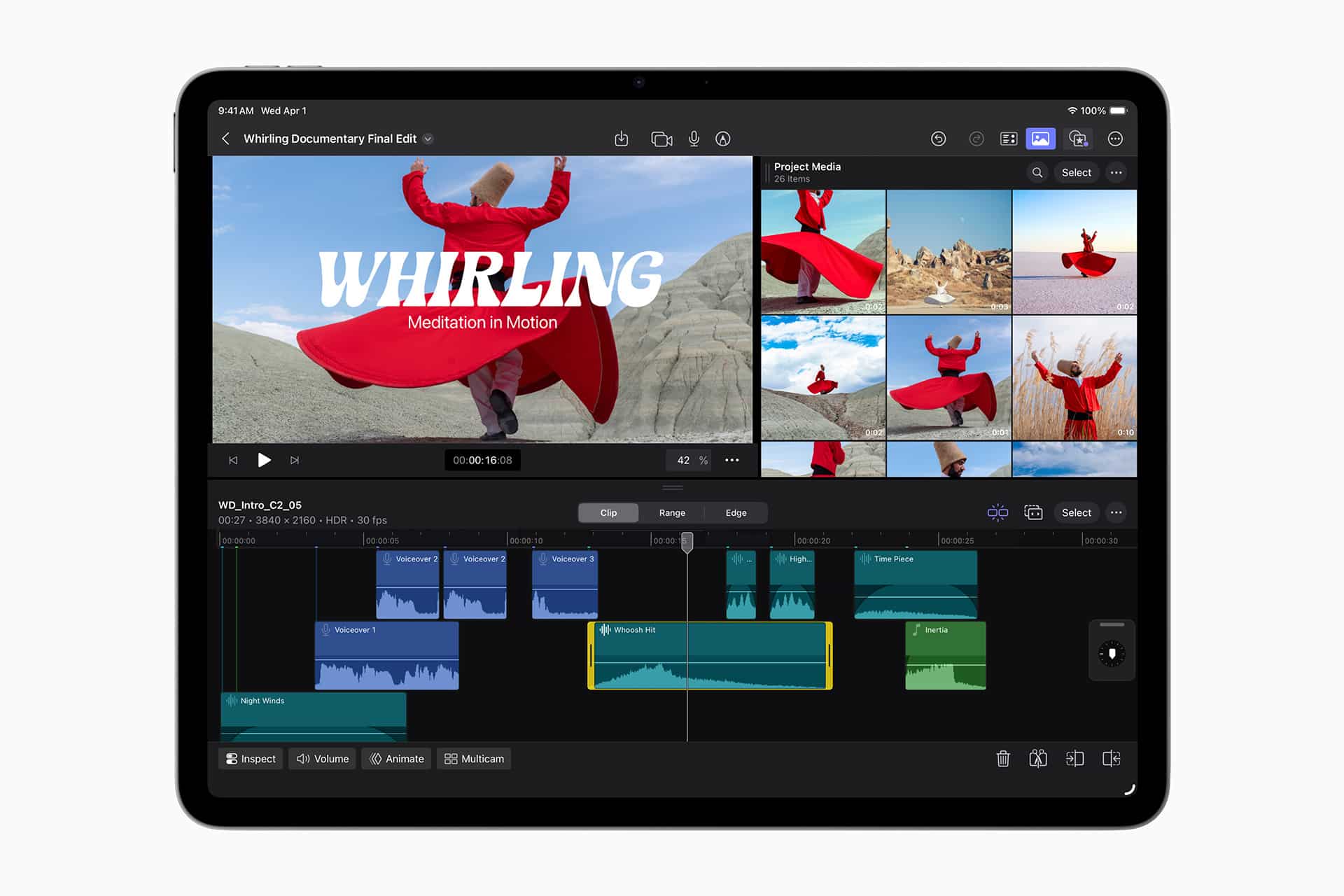Check the battery status indicator
The image size is (1344, 896).
[x=1118, y=111]
